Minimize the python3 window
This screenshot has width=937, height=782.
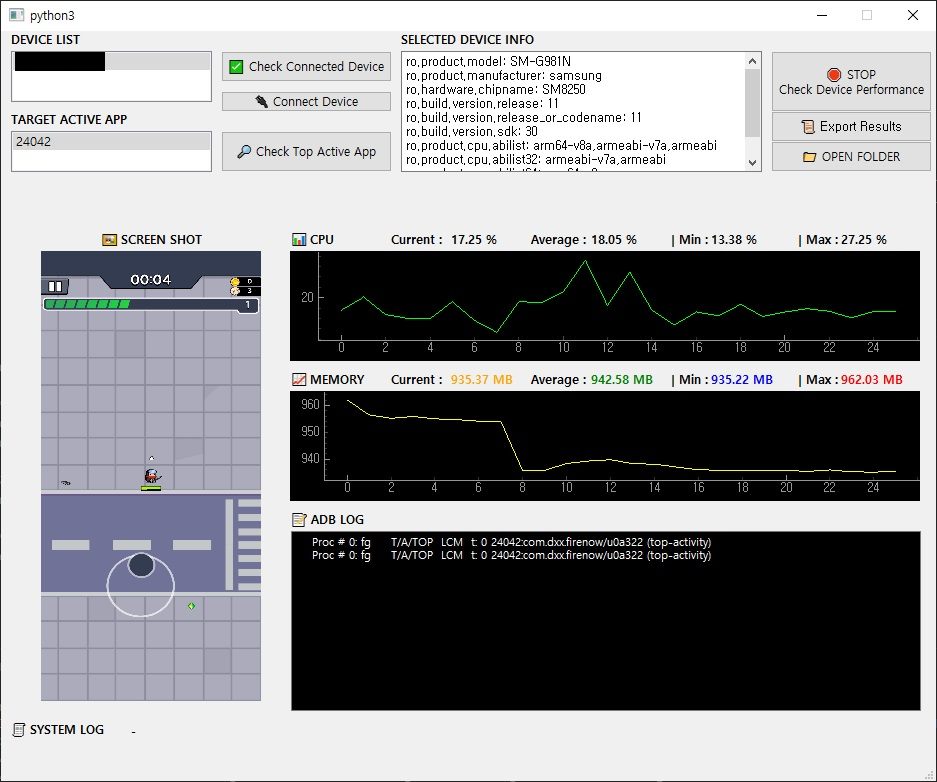click(822, 15)
